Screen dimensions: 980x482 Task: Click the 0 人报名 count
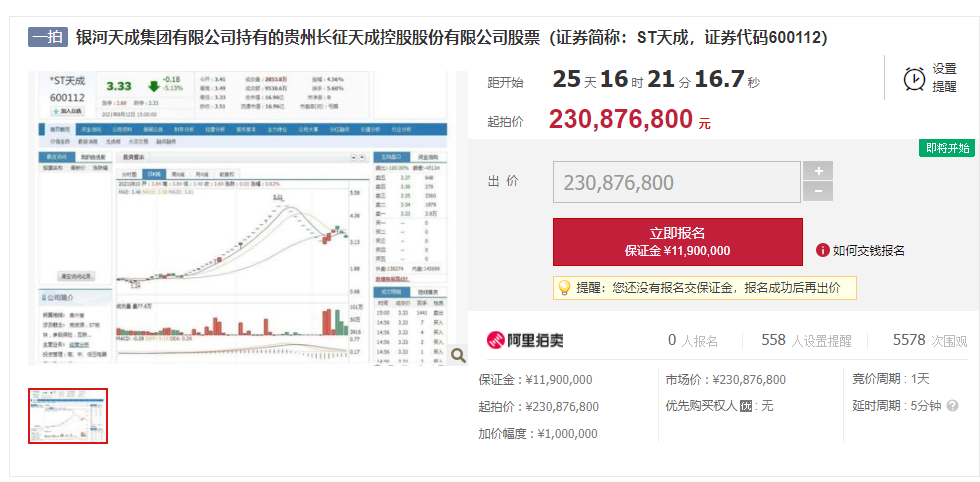point(692,341)
